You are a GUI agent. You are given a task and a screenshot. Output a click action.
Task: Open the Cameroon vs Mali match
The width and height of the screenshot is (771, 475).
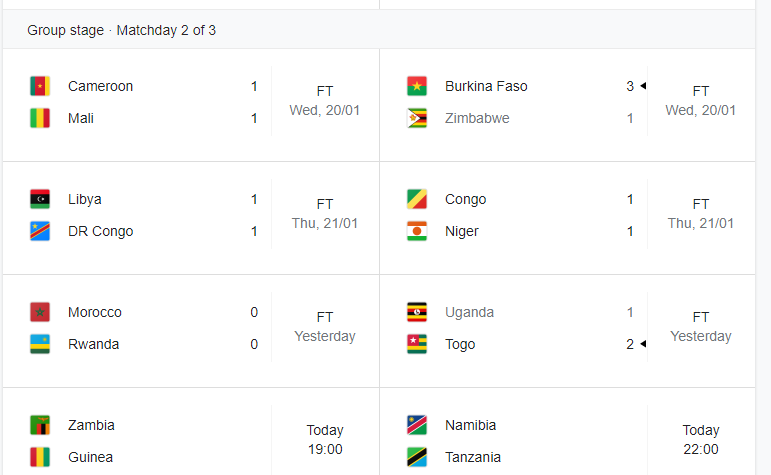pos(191,105)
